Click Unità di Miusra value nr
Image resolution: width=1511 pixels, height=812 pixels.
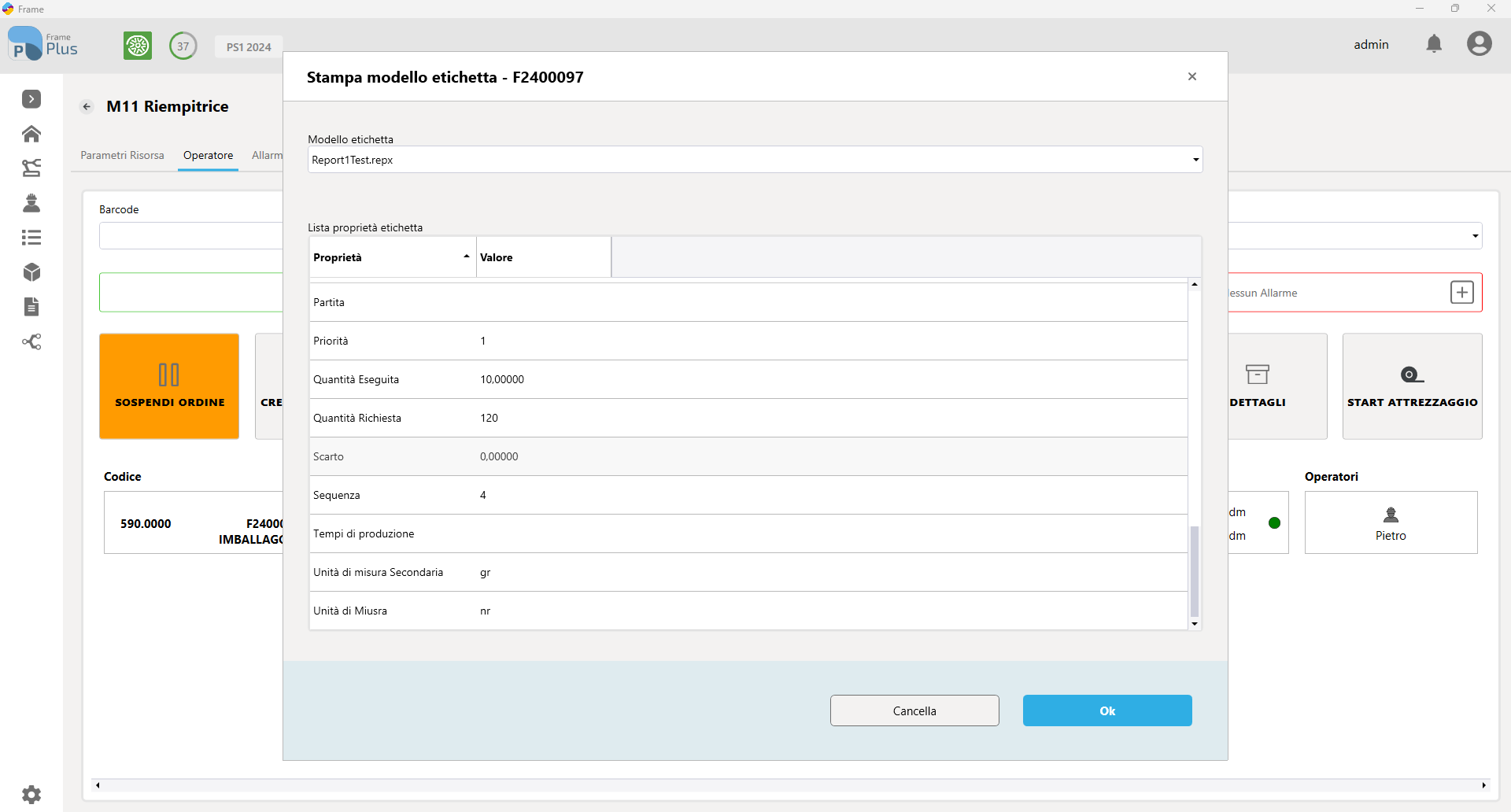coord(486,611)
